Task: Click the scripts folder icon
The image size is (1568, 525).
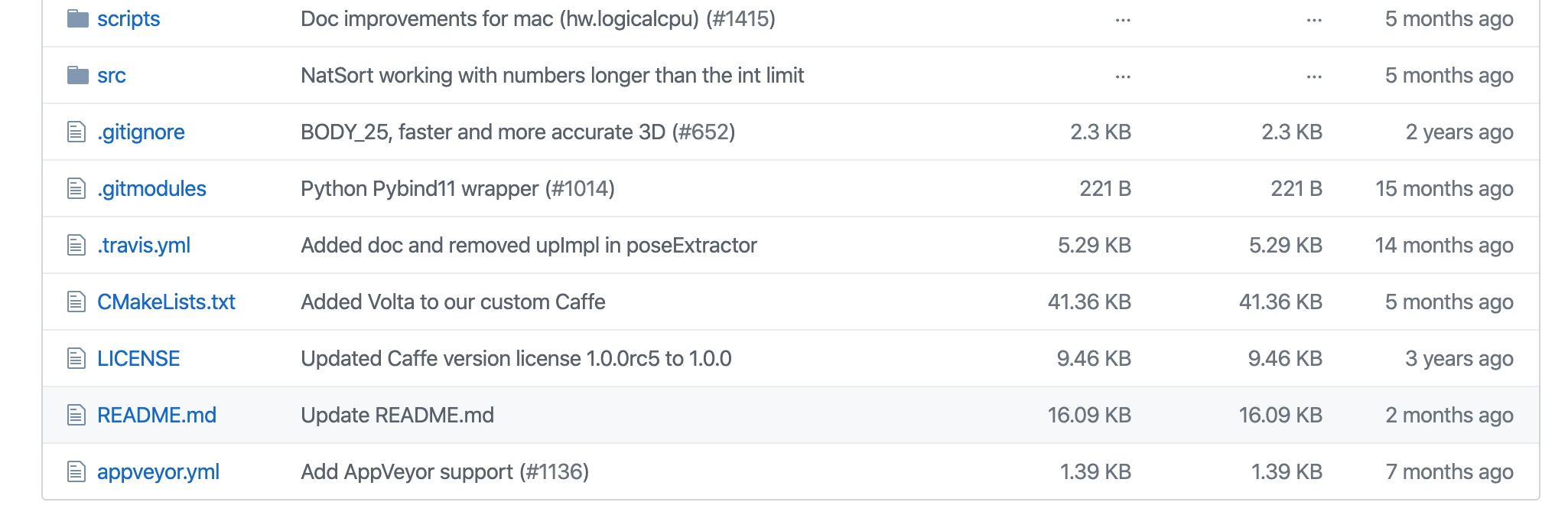Action: tap(77, 18)
